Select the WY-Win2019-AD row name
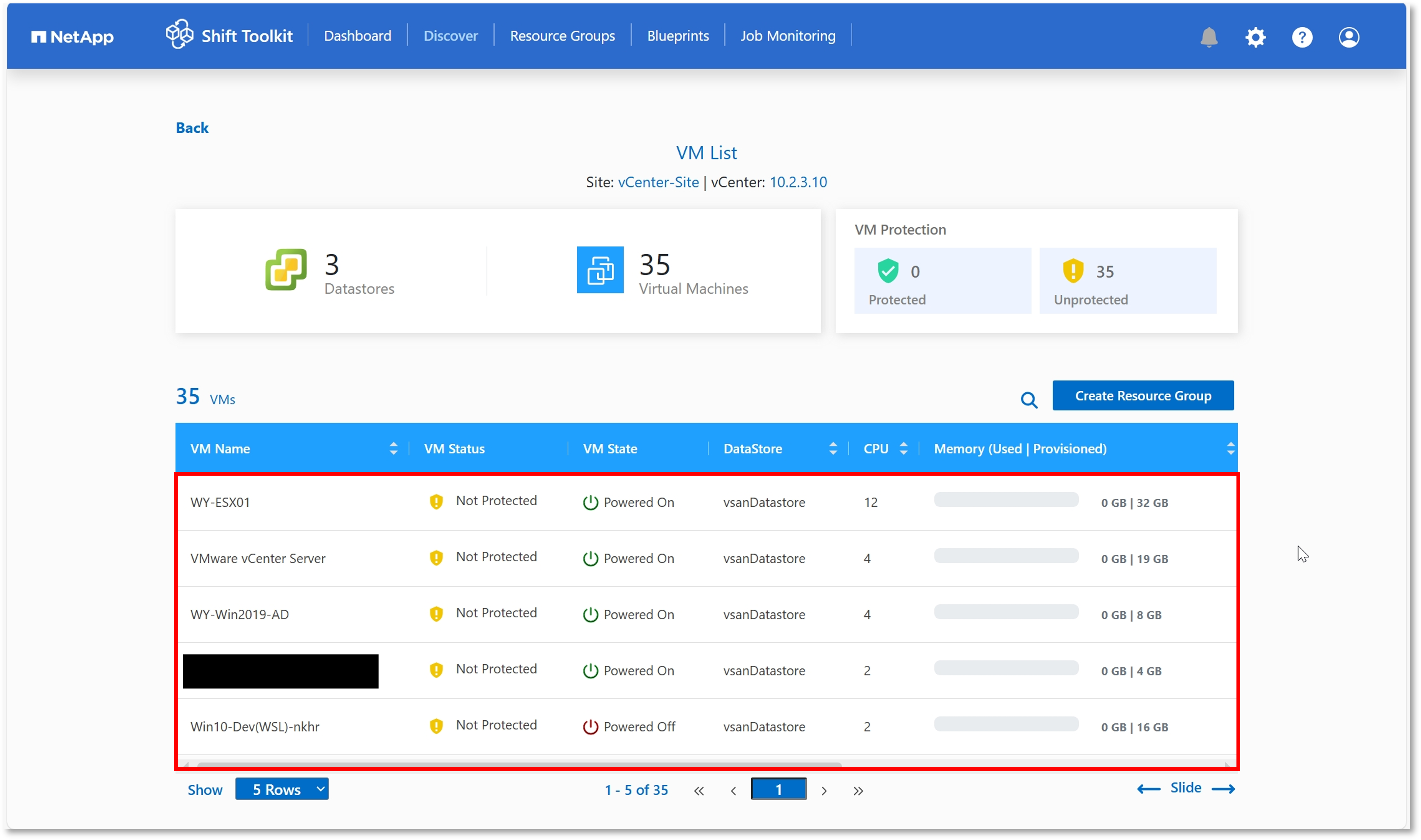The height and width of the screenshot is (840, 1421). click(239, 614)
